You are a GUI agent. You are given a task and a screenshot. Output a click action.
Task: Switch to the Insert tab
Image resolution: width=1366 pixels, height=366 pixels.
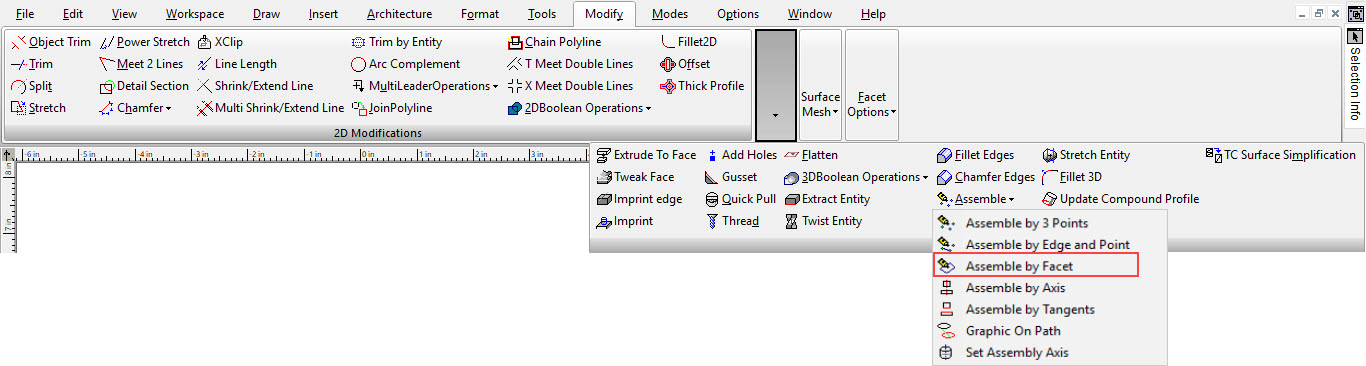324,14
